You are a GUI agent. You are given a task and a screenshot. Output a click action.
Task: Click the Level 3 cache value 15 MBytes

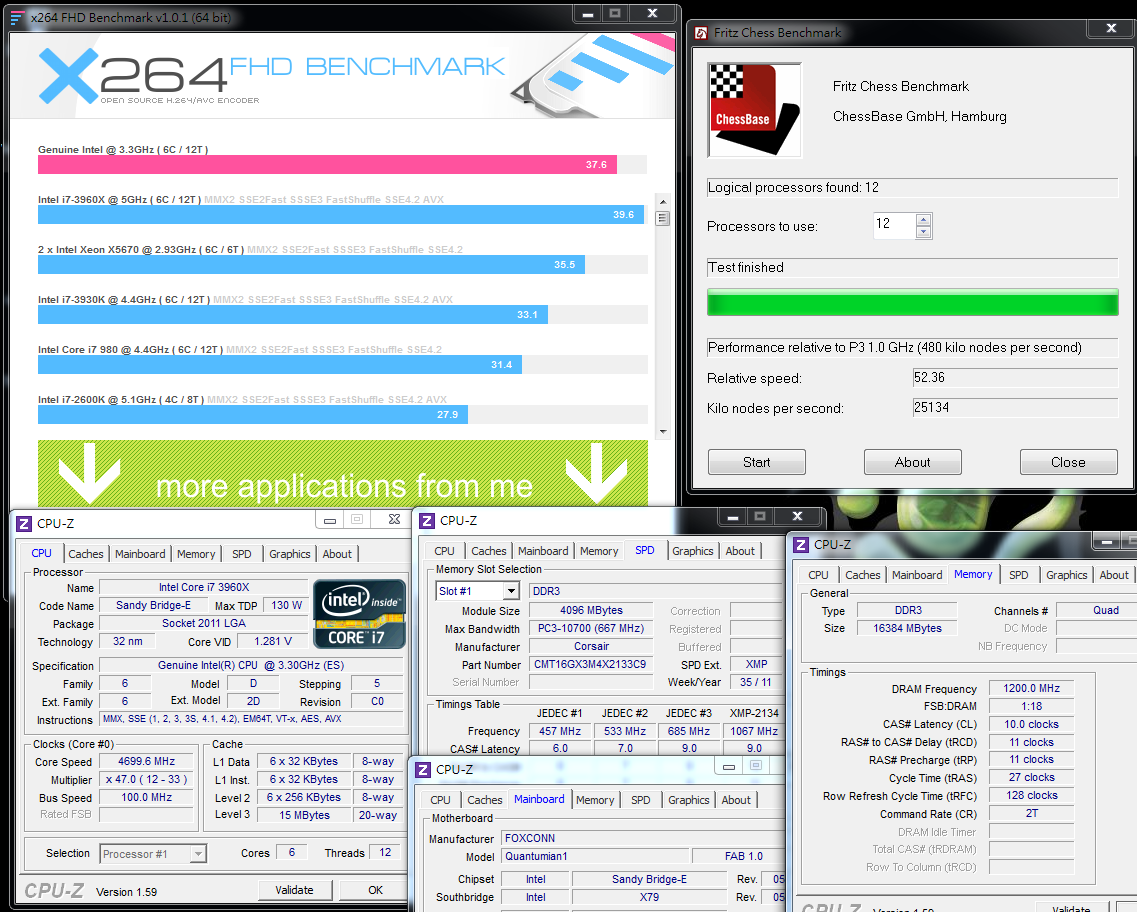point(305,815)
